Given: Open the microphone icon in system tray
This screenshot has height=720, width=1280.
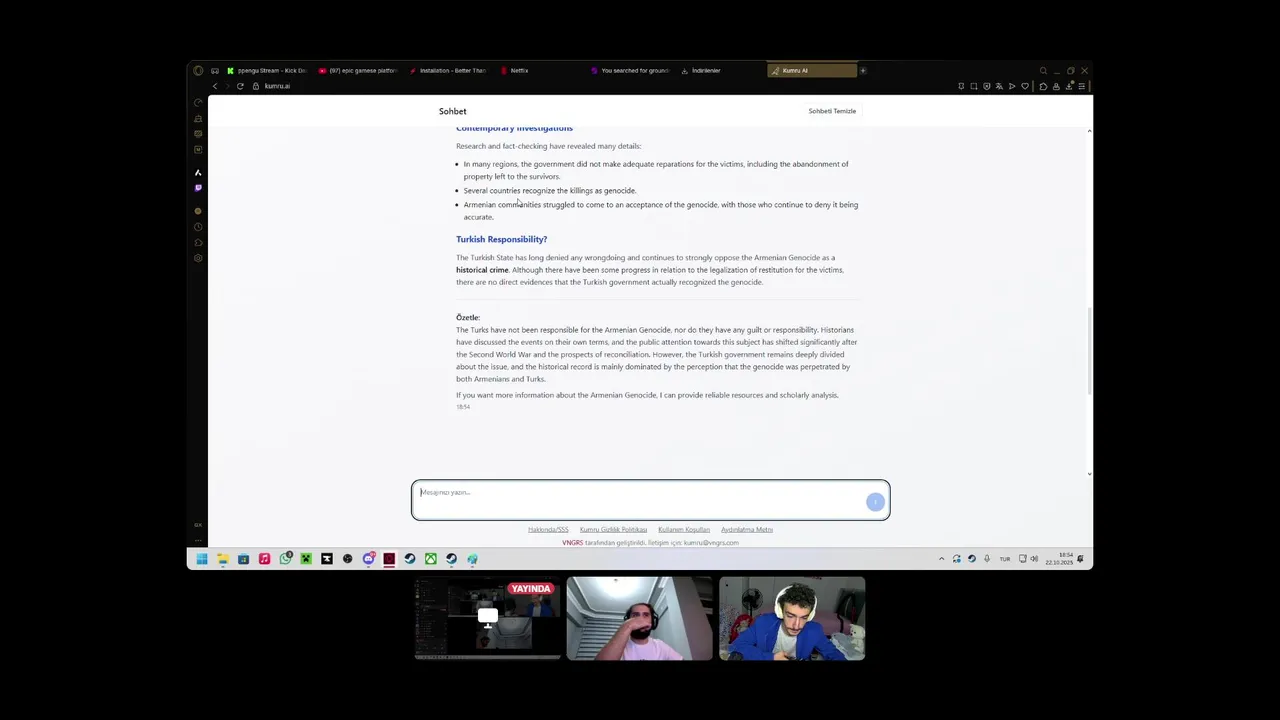Looking at the screenshot, I should coord(986,559).
